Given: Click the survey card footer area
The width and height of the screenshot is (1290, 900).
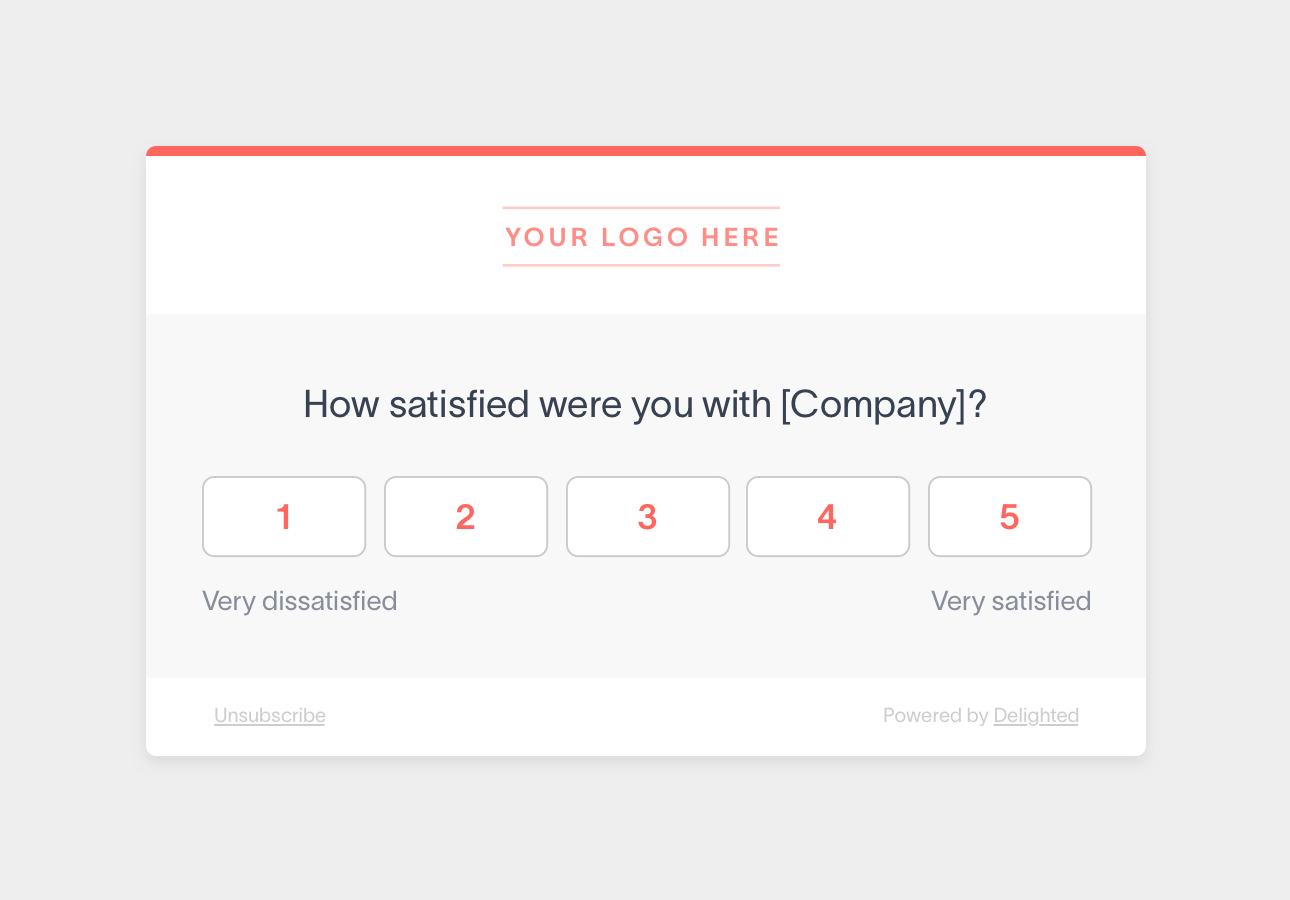Looking at the screenshot, I should [x=645, y=715].
